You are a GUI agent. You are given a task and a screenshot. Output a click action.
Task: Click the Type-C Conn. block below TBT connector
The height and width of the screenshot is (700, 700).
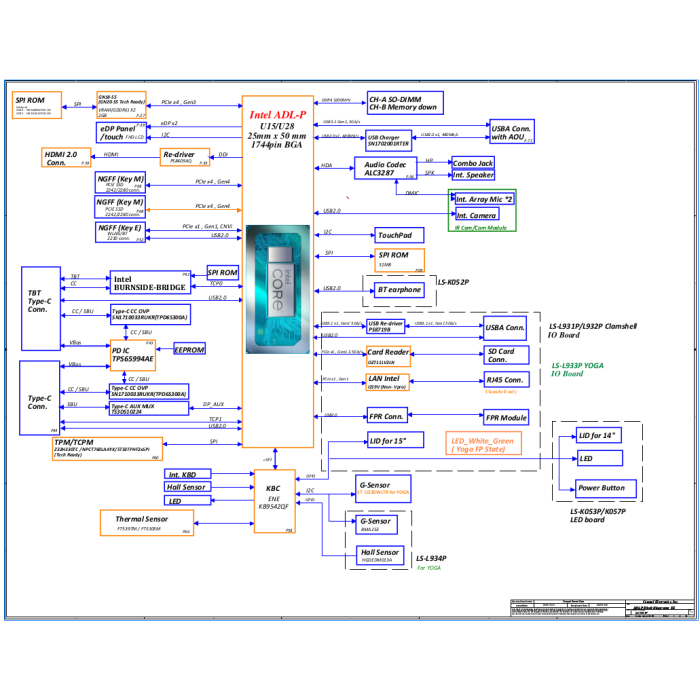[x=40, y=398]
